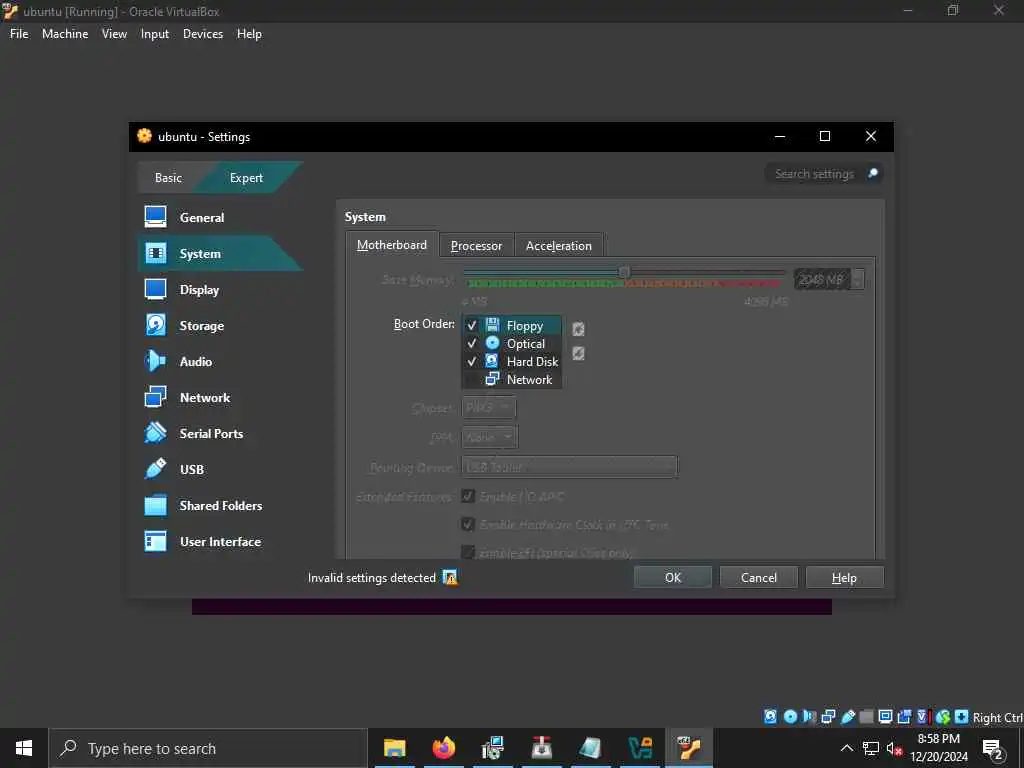Open the Machine menu

click(x=65, y=34)
